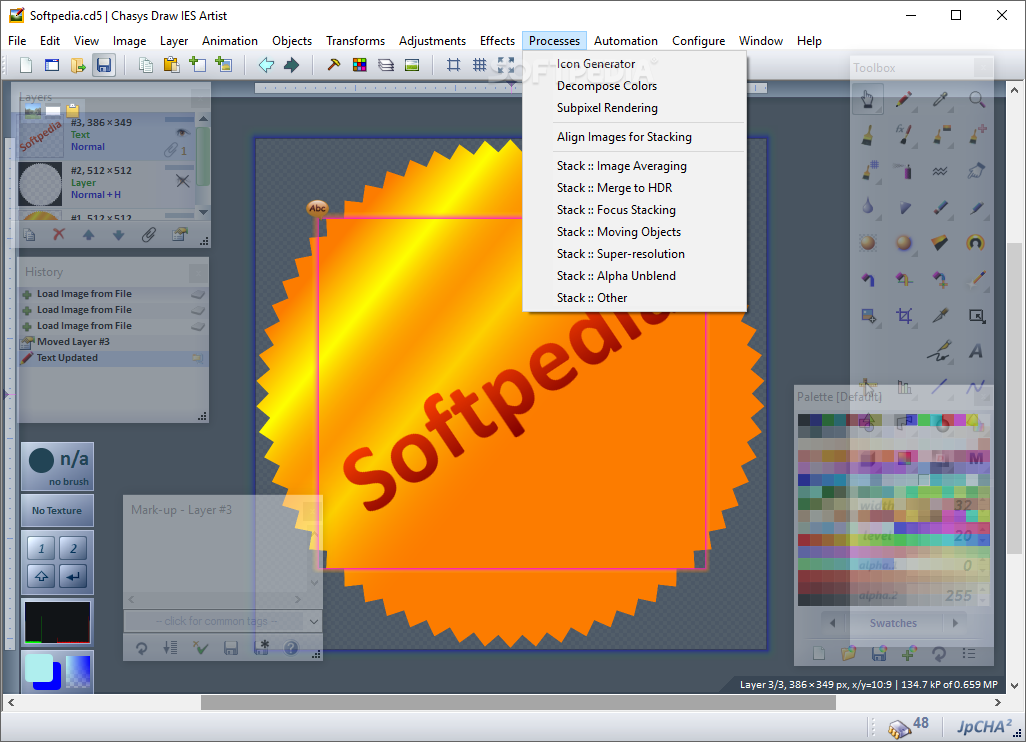Select the water drop blur tool
This screenshot has height=742, width=1026.
tap(868, 207)
